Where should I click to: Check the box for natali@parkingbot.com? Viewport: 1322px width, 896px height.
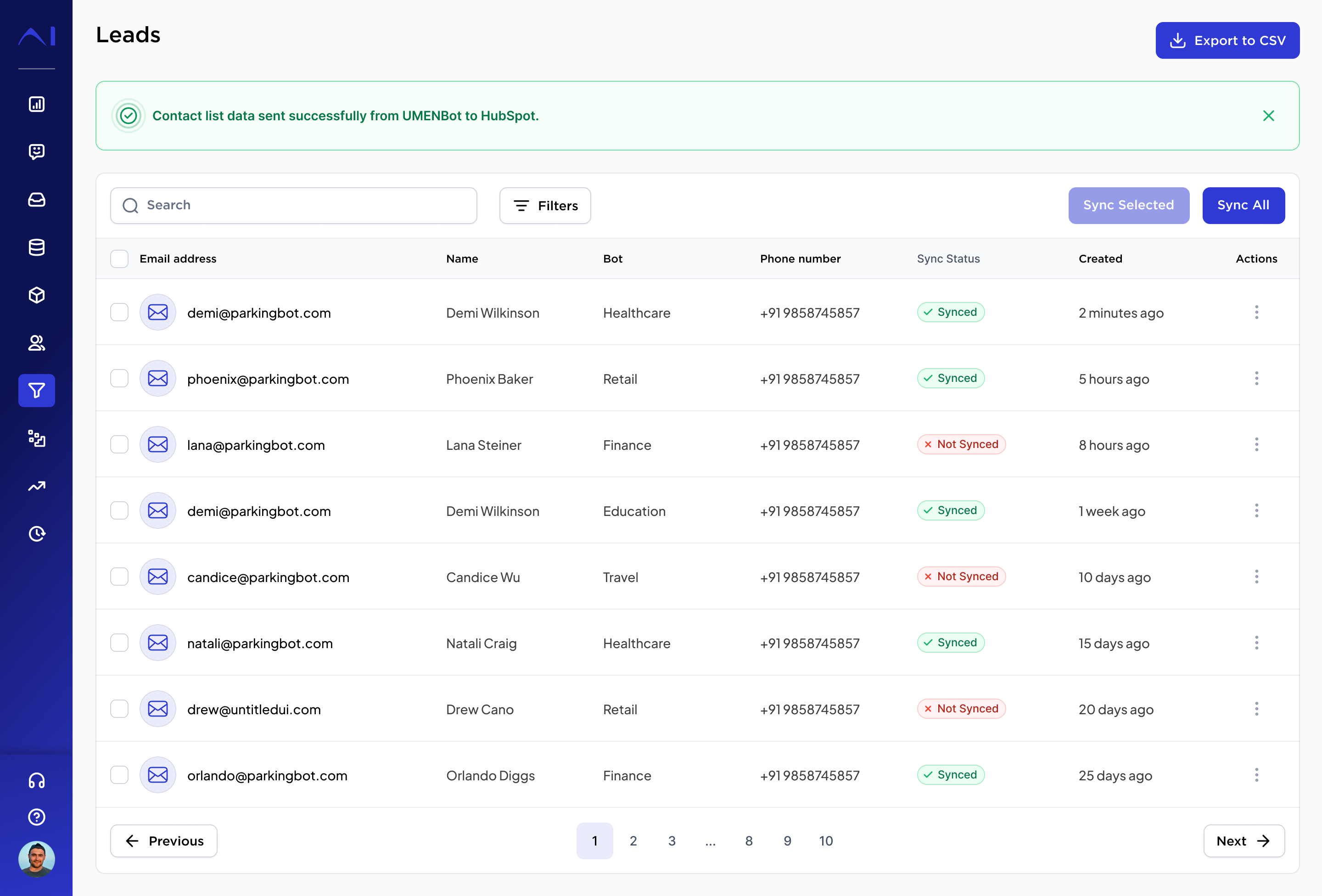pyautogui.click(x=119, y=643)
